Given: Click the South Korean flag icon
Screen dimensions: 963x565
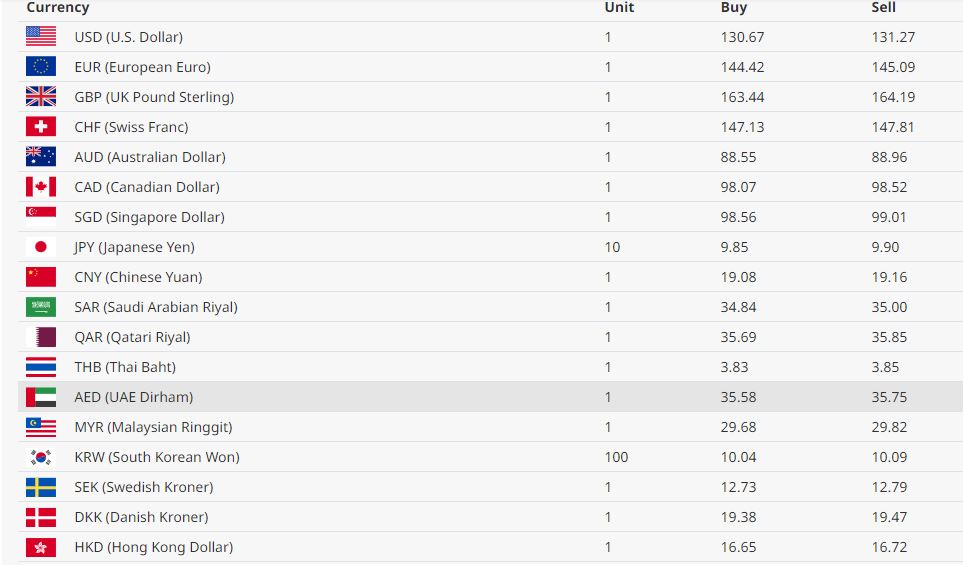Looking at the screenshot, I should pyautogui.click(x=41, y=457).
